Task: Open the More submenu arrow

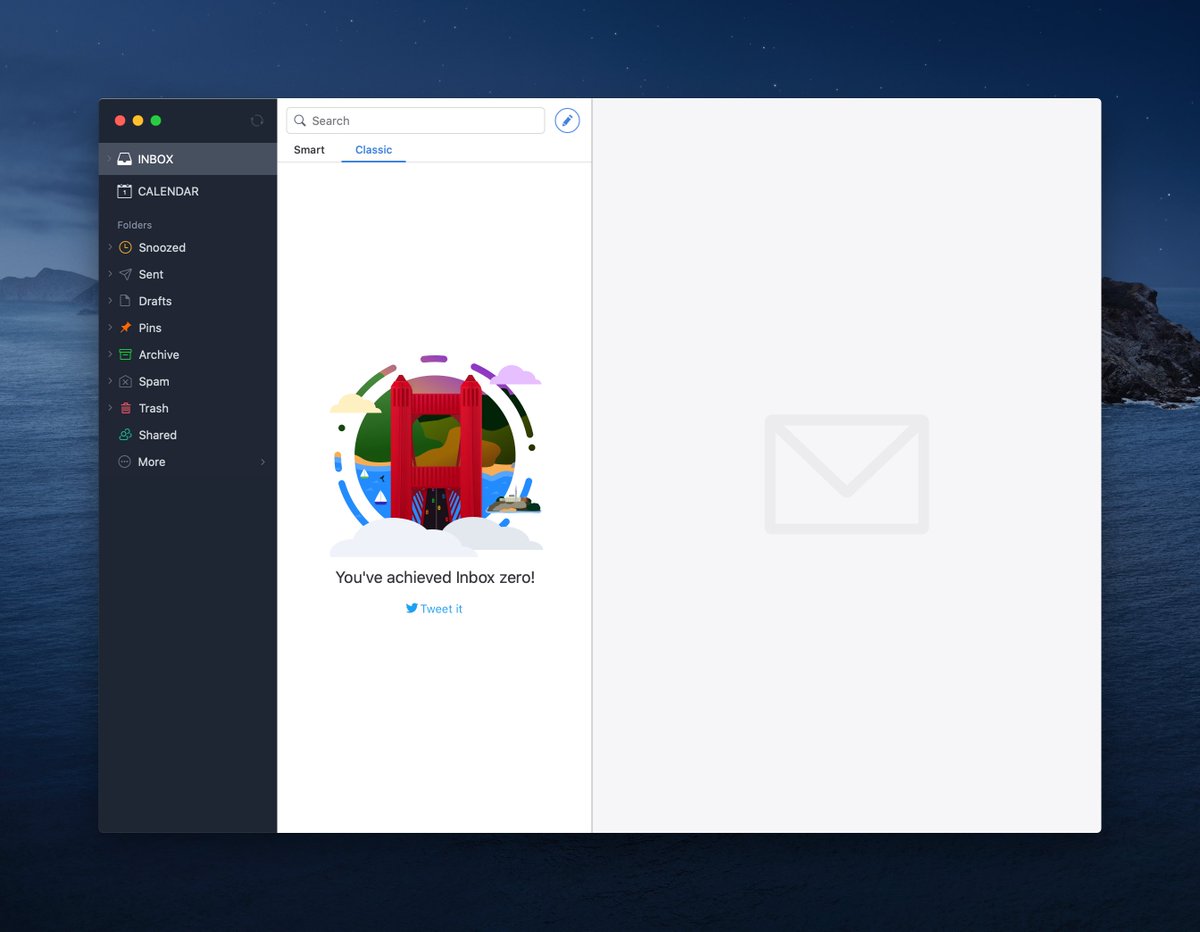Action: (x=263, y=462)
